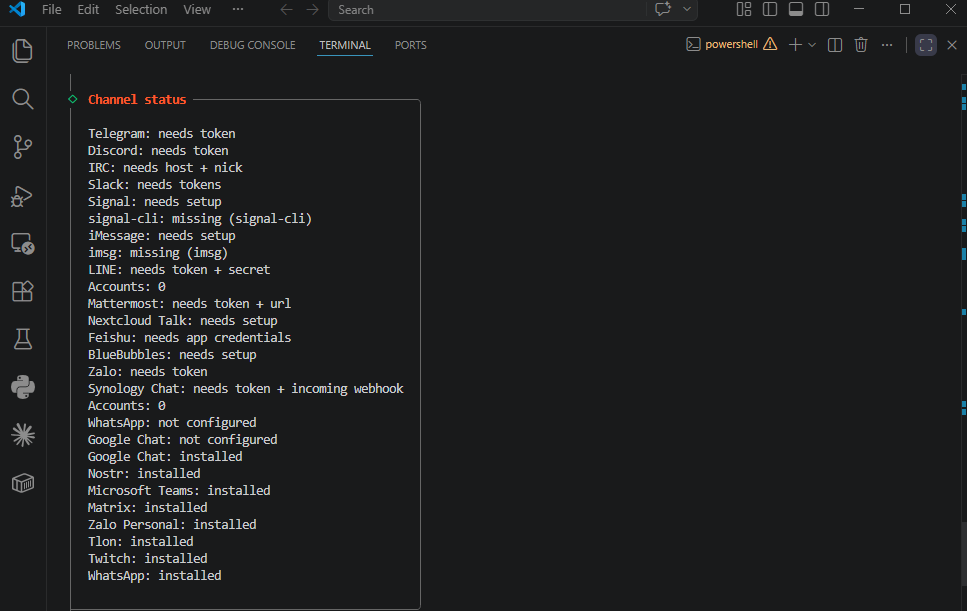
Task: Click 'Feishu: needs app credentials'
Action: [189, 337]
